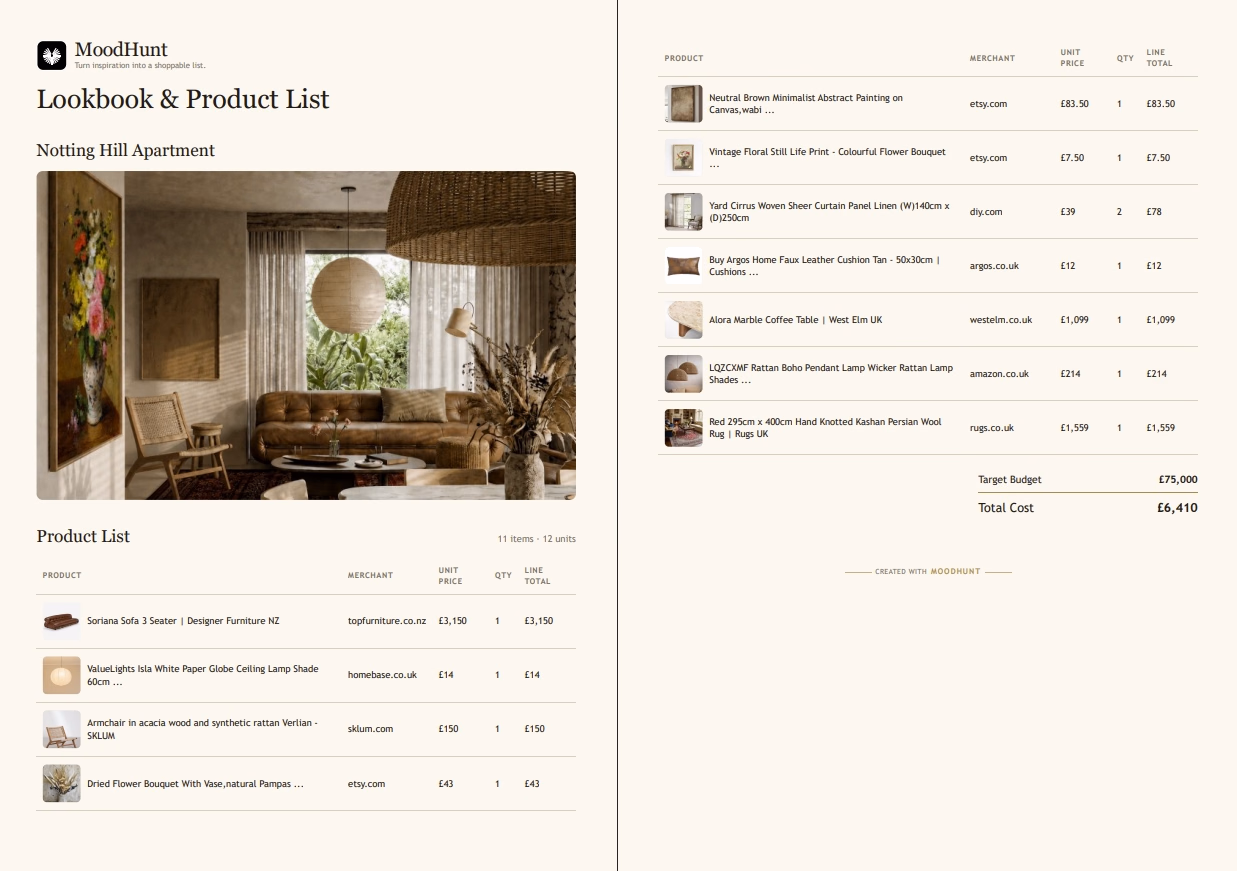Click the rugs.co.uk merchant cell
Viewport: 1237px width, 871px height.
click(992, 428)
